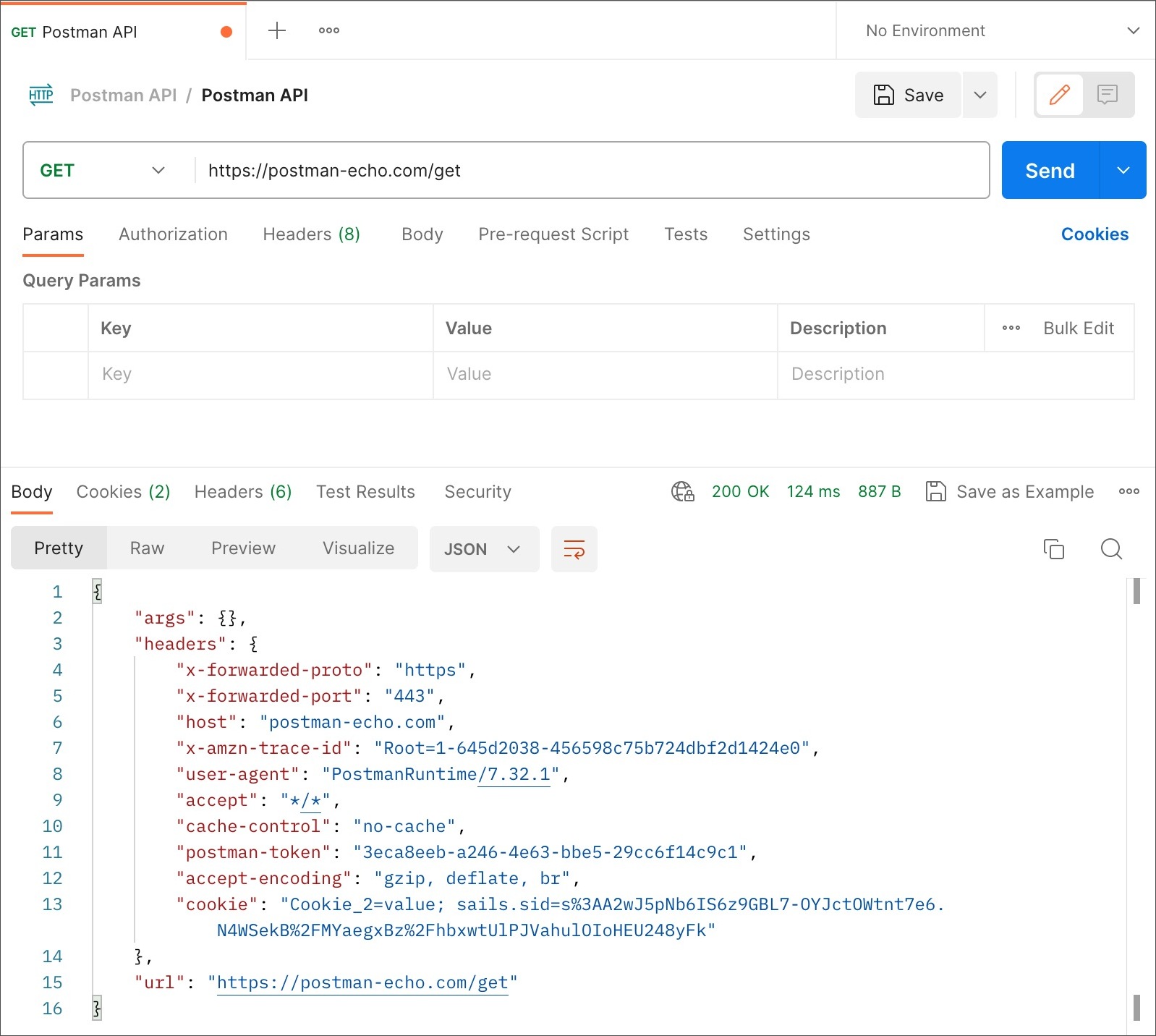Screen dimensions: 1156x1036
Task: Click the network information globe icon
Action: 682,492
